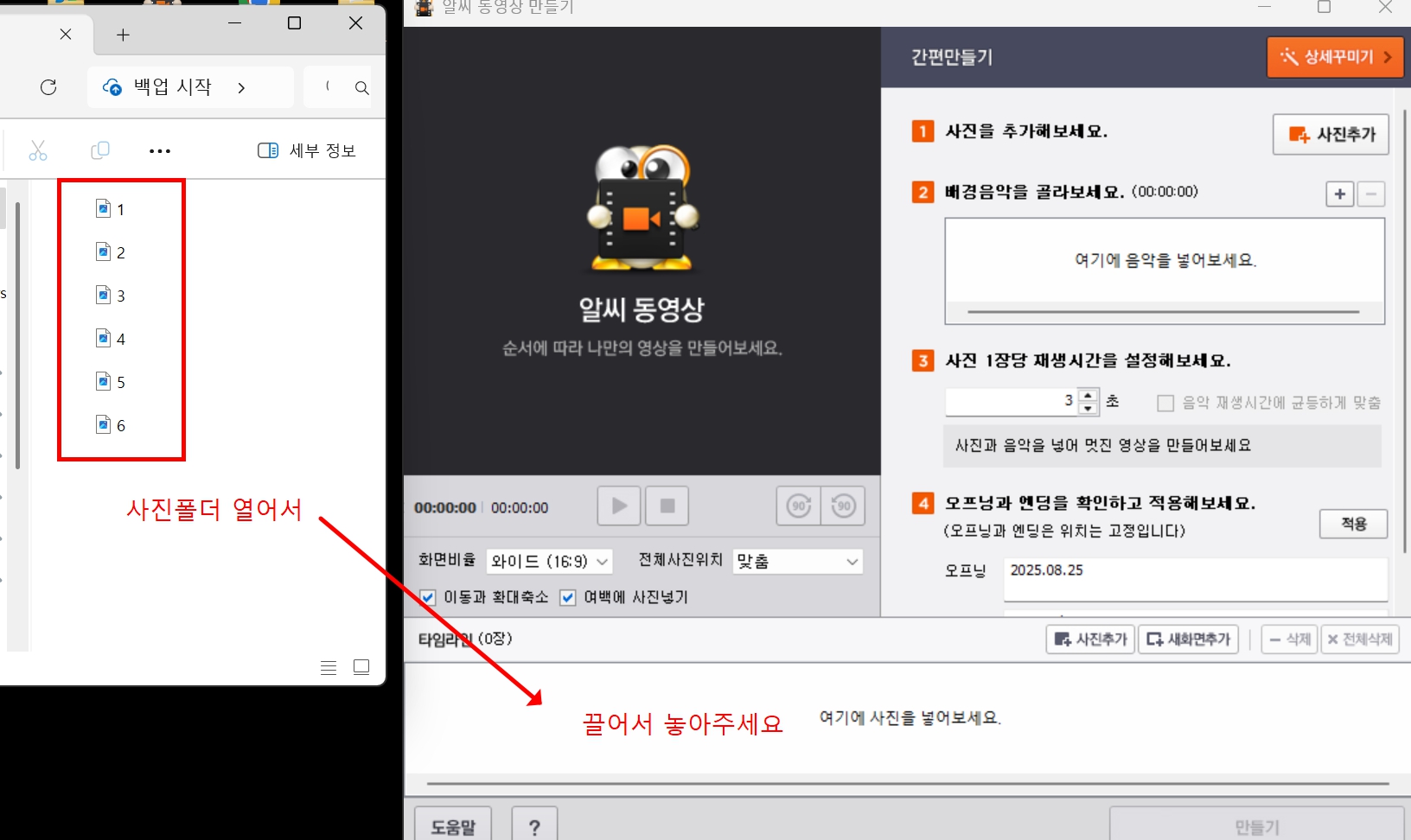This screenshot has height=840, width=1411.
Task: Decrease seconds per photo with down arrow
Action: 1089,408
